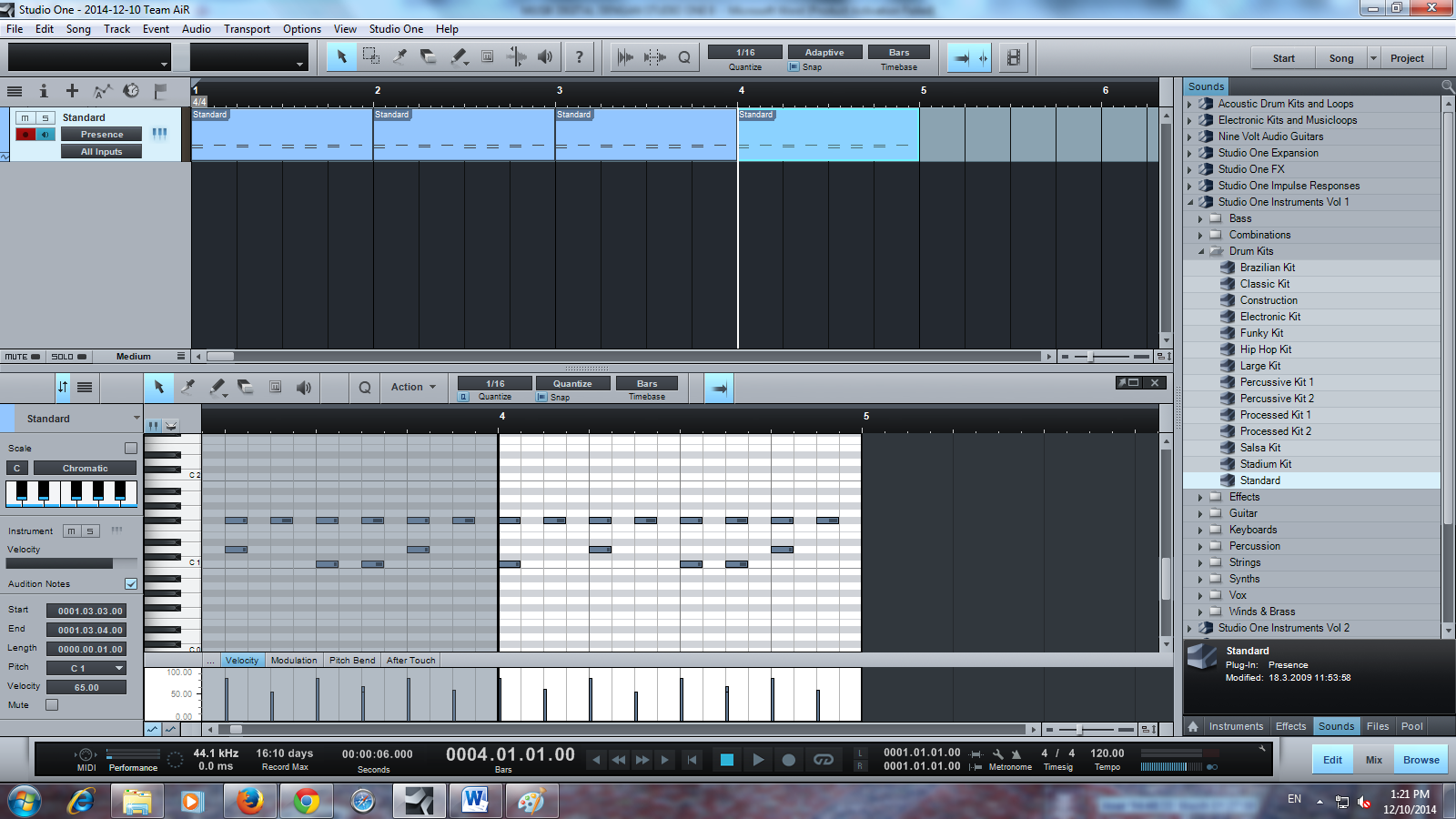1456x819 pixels.
Task: Adjust the instrument Velocity slider
Action: [72, 564]
